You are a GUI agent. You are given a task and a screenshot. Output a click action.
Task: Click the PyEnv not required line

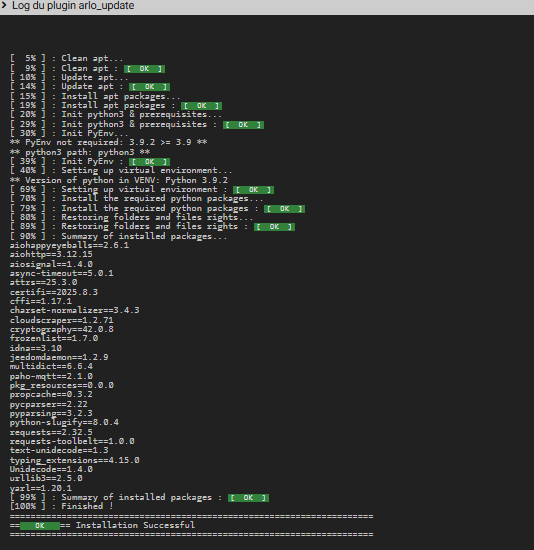coord(108,142)
